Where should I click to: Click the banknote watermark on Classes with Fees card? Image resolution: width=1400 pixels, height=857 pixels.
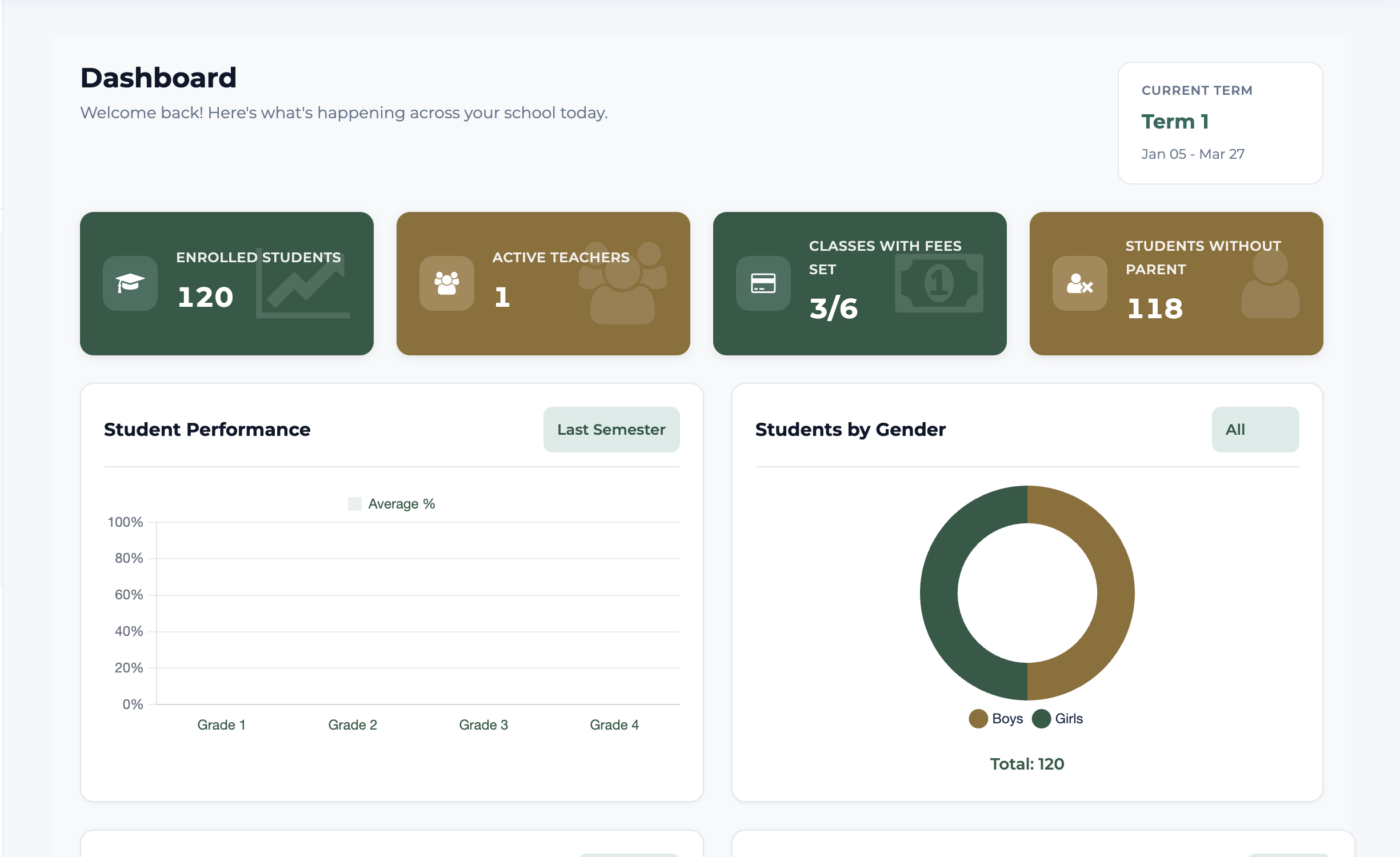point(940,284)
